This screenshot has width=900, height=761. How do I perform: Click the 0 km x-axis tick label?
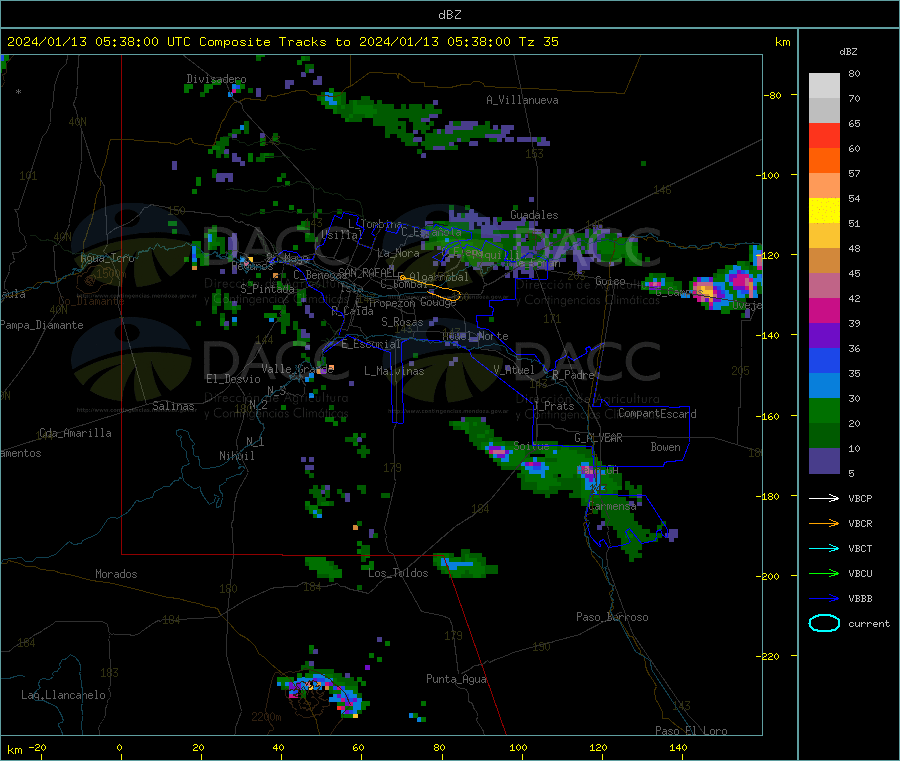119,747
